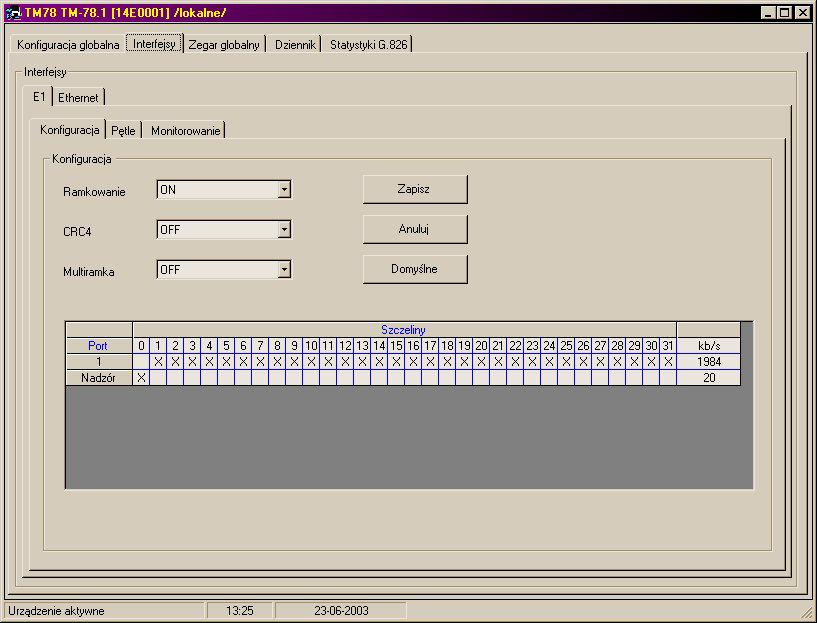Select the Interfejsy tab
817x623 pixels.
coord(154,44)
